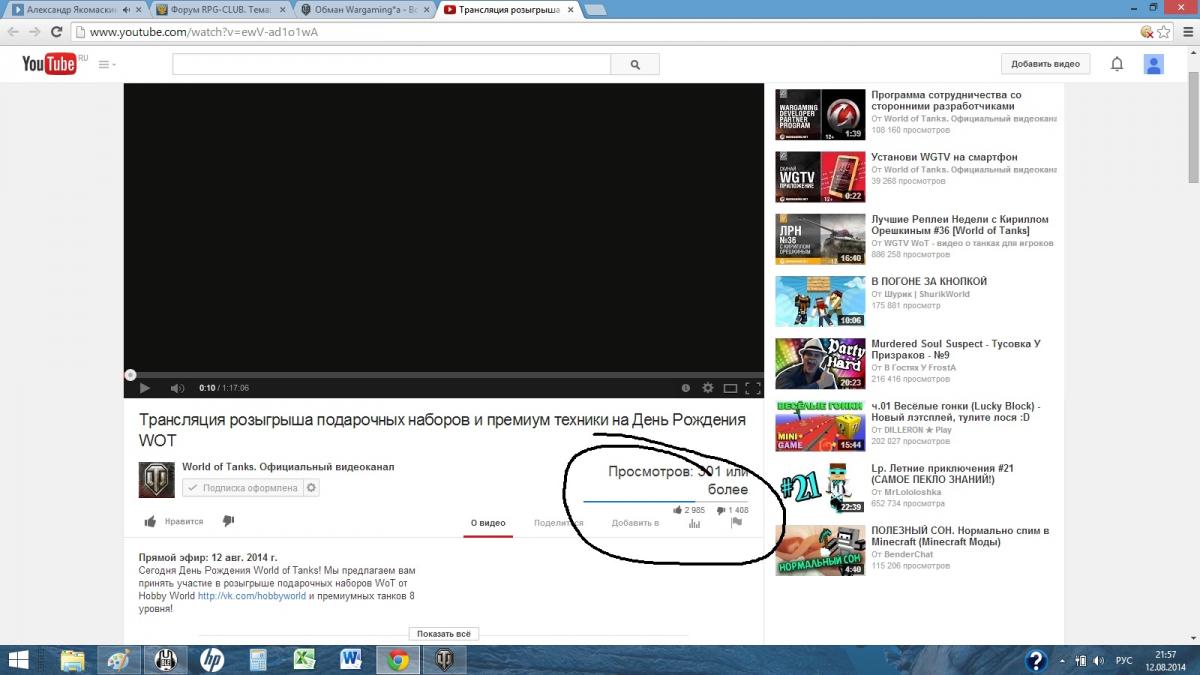Click the Добавить видео button
The height and width of the screenshot is (675, 1200).
[1045, 64]
